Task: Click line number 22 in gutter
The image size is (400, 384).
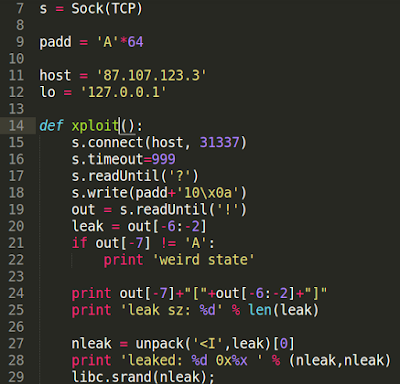Action: tap(16, 259)
